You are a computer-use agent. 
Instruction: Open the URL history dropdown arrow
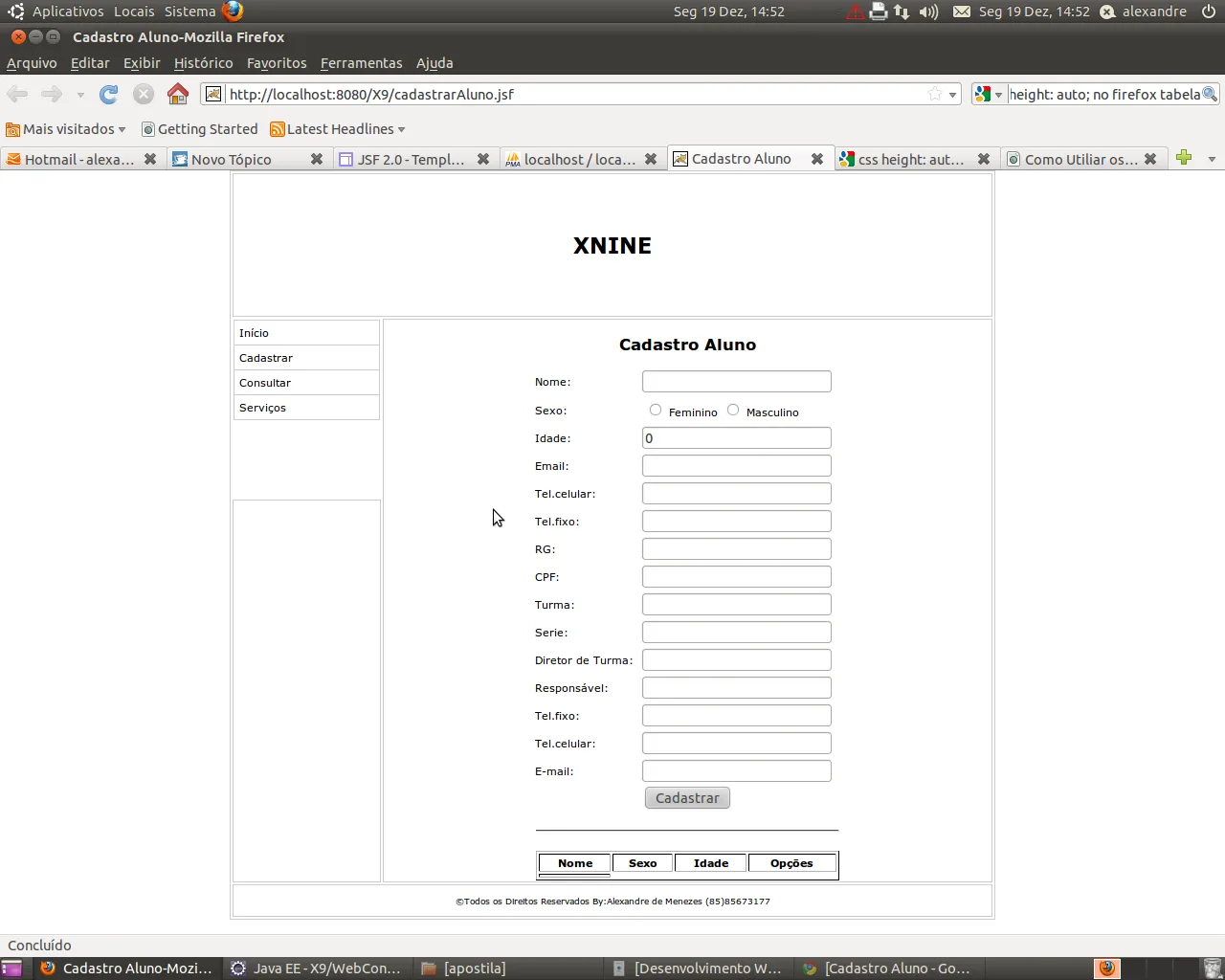click(952, 95)
